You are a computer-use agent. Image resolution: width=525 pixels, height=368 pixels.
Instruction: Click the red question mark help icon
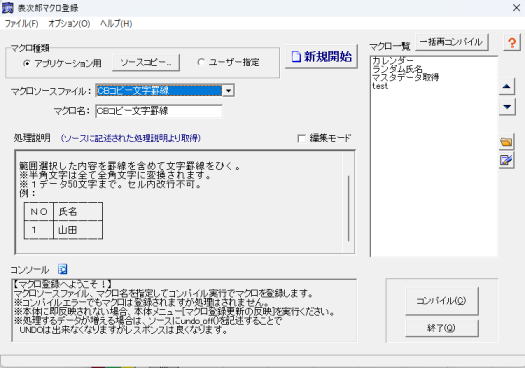click(x=512, y=43)
